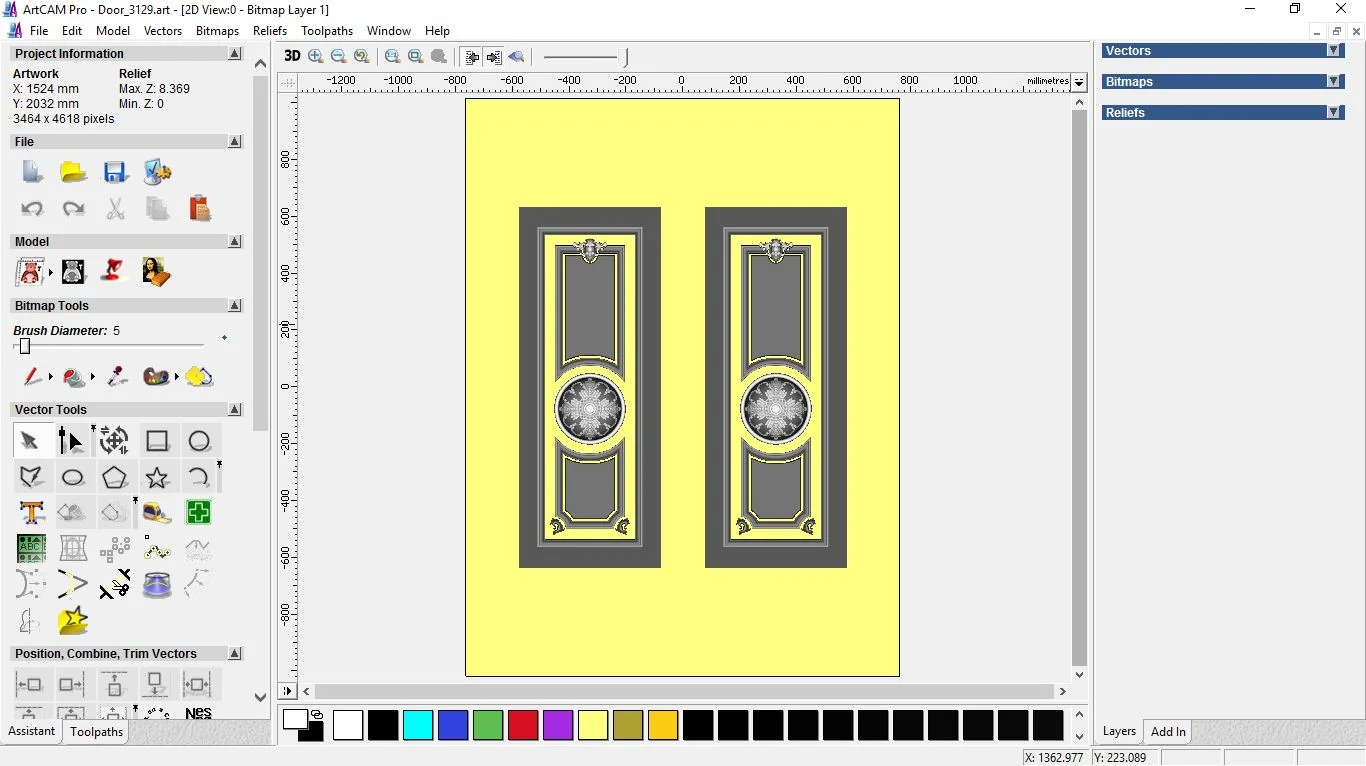The height and width of the screenshot is (766, 1366).
Task: Select the Zoom In tool
Action: [x=315, y=56]
